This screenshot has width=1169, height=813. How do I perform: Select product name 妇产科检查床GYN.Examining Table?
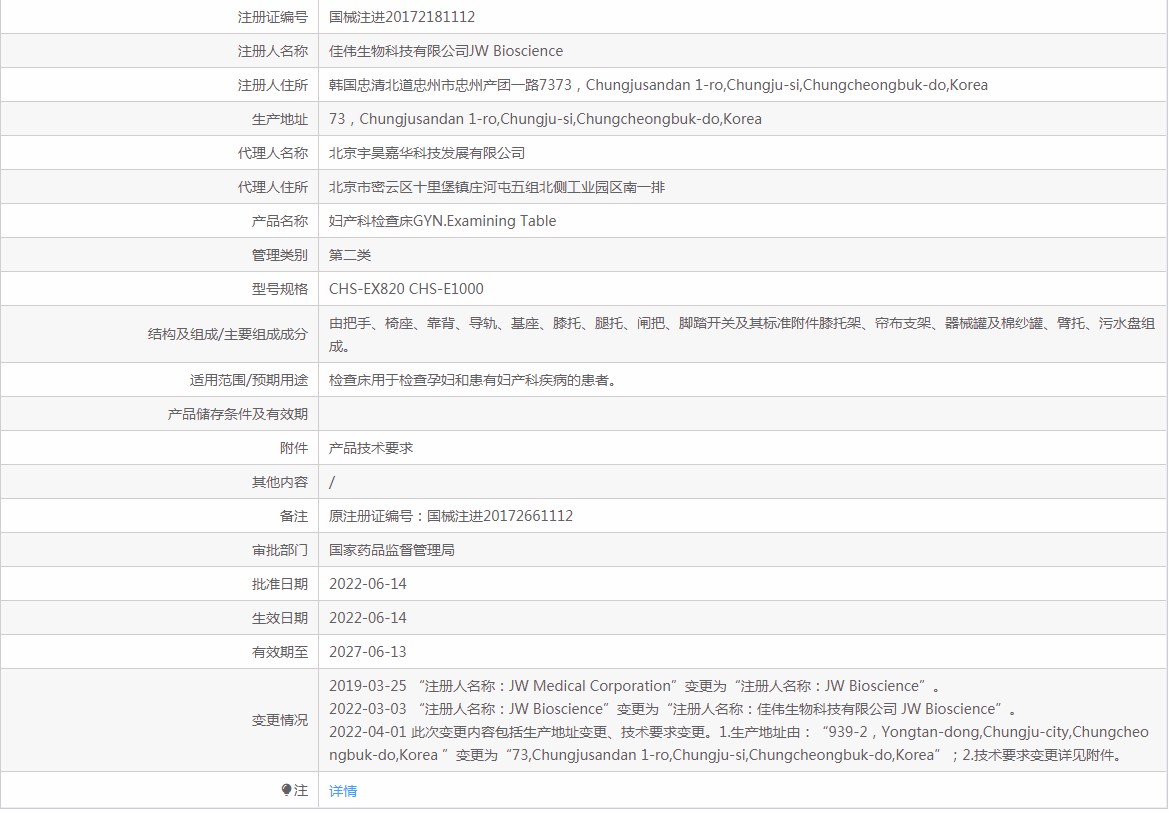[443, 221]
